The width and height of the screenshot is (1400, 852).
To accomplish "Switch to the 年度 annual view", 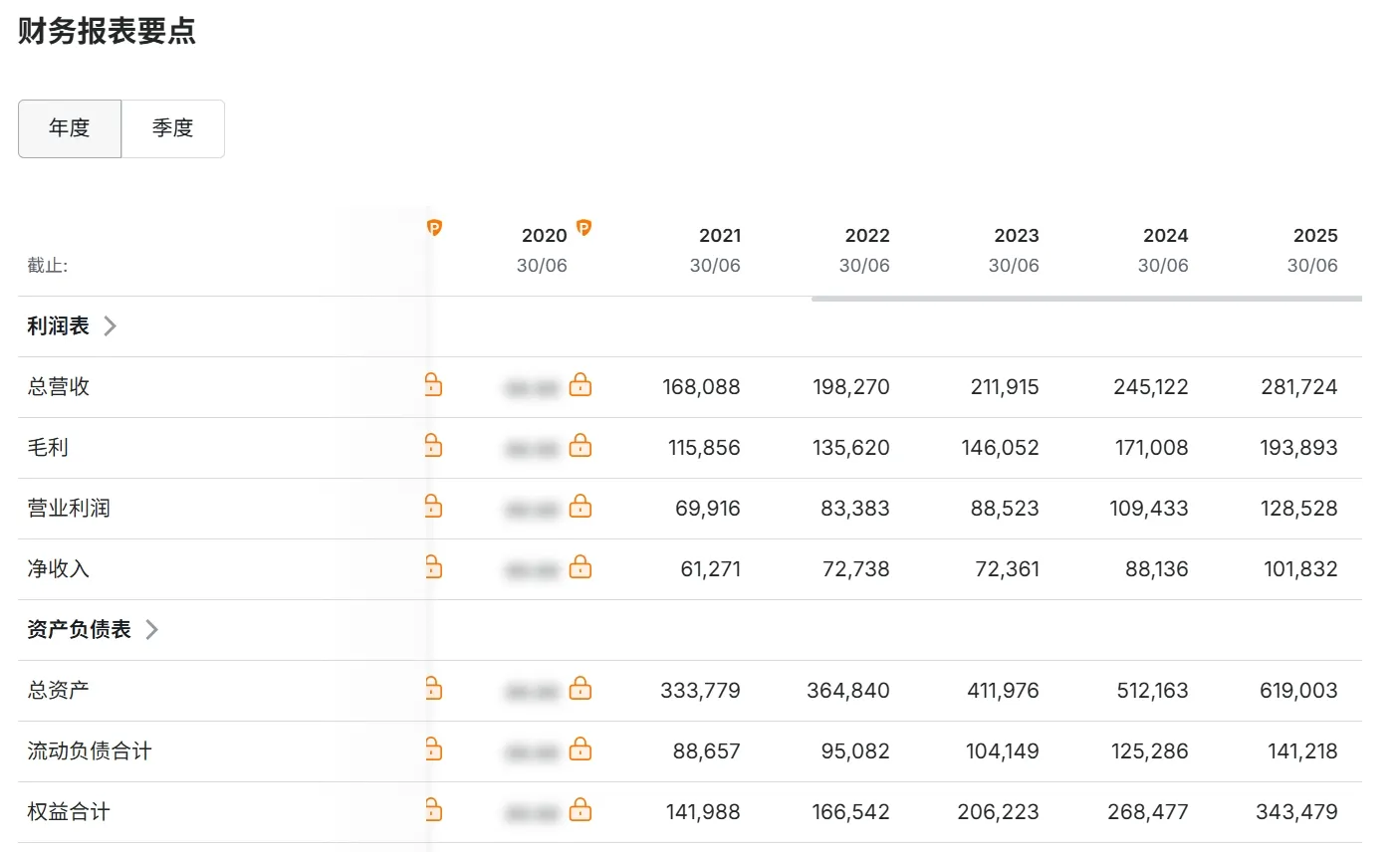I will pyautogui.click(x=70, y=128).
